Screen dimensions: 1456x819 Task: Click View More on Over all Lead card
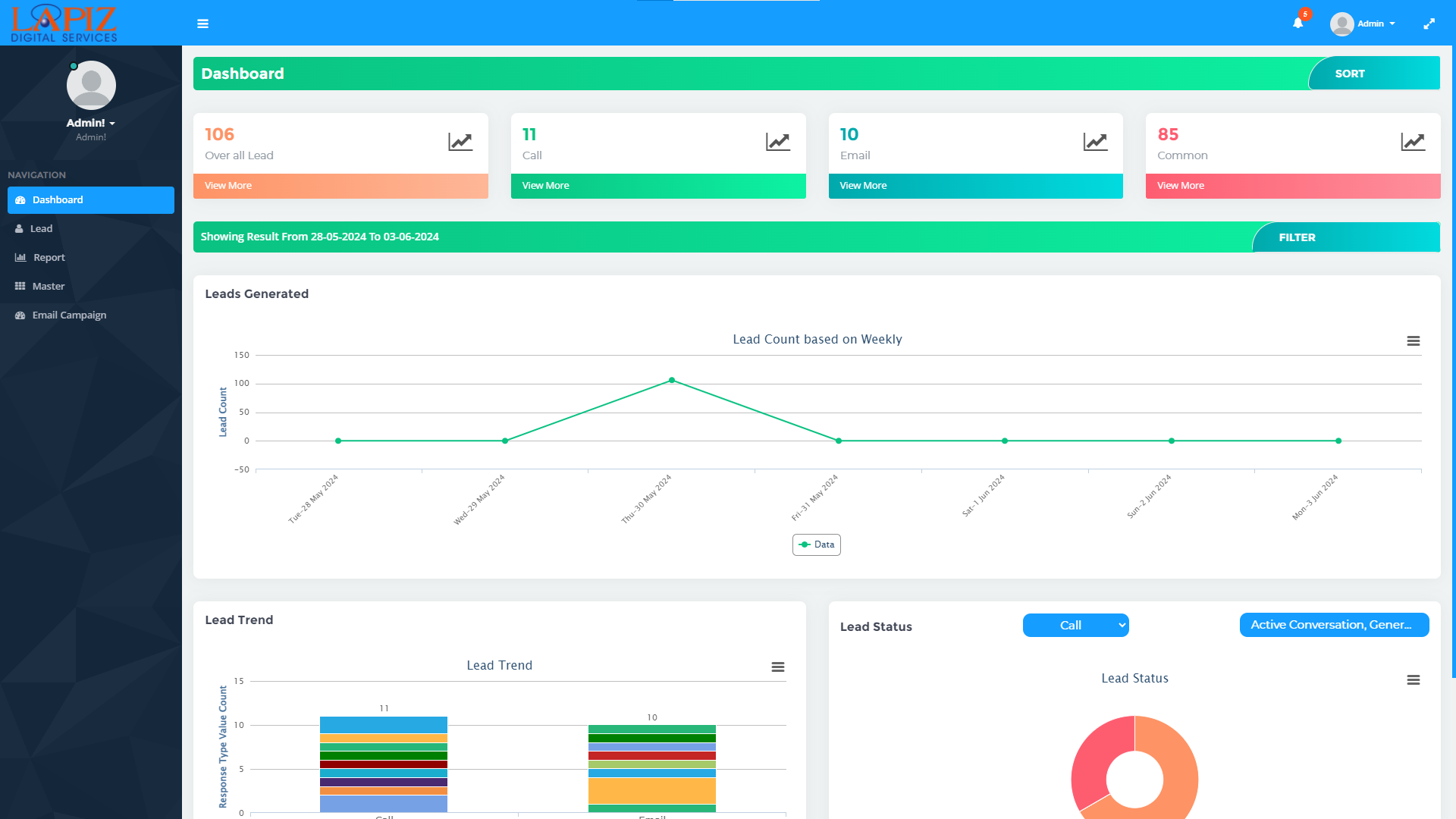pos(340,186)
